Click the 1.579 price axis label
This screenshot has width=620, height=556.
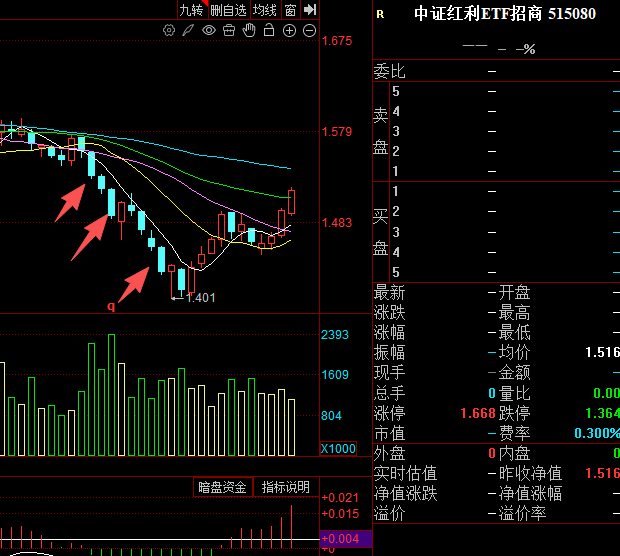click(337, 132)
